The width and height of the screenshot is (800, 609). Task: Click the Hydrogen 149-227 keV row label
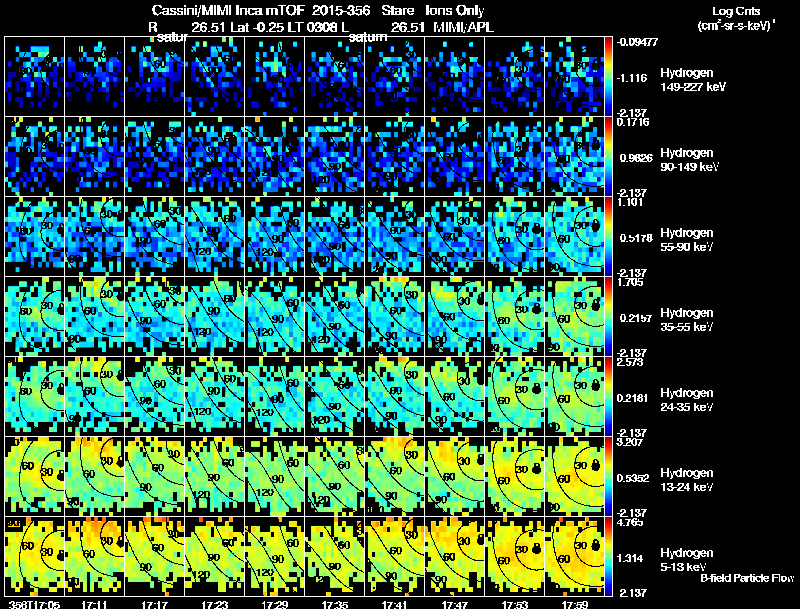692,80
